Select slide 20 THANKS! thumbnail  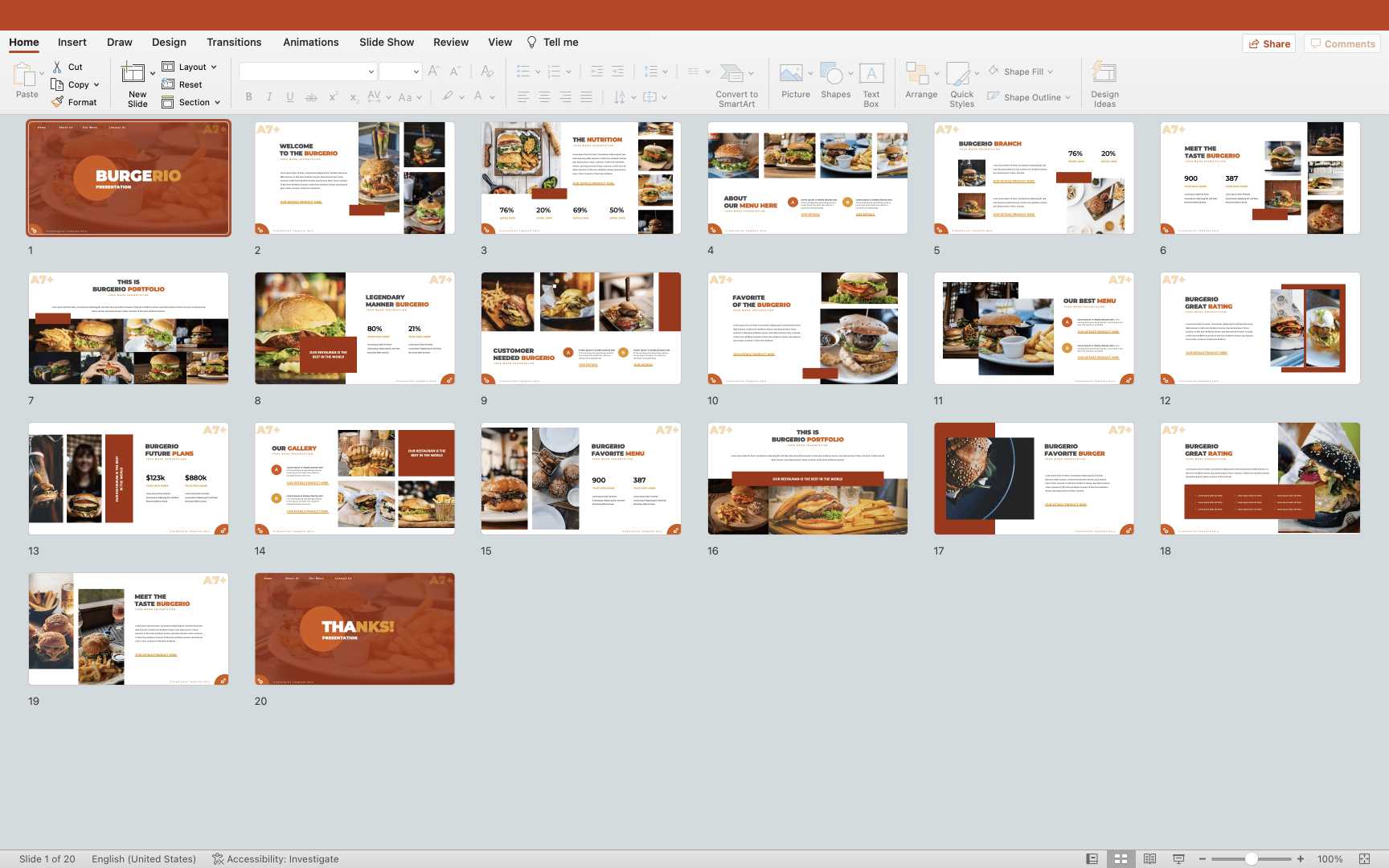tap(354, 628)
